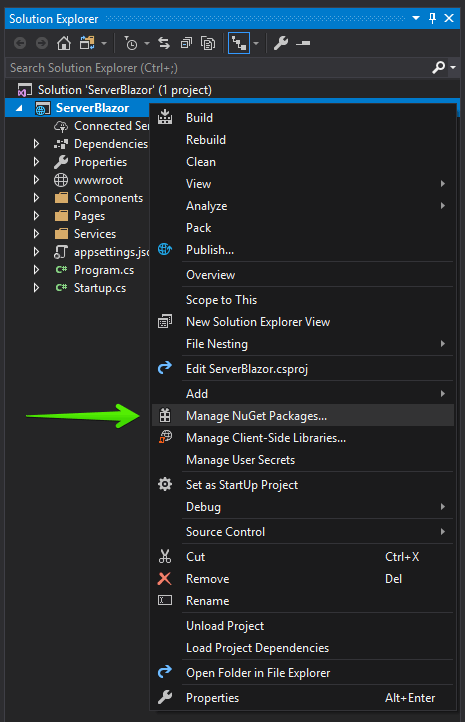Screen dimensions: 465x722
Task: Choose Scope to This
Action: tap(304, 300)
